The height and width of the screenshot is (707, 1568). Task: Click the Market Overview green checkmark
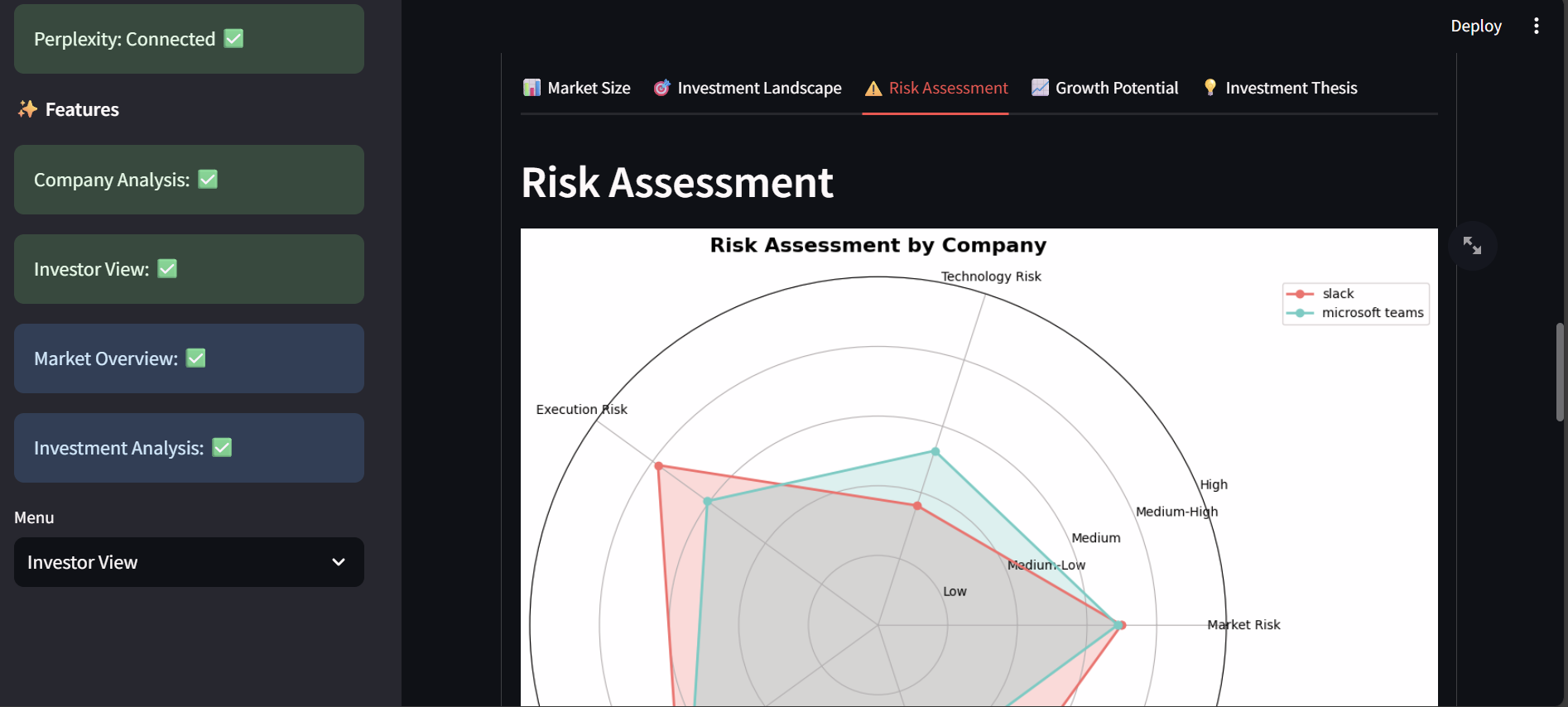pyautogui.click(x=195, y=358)
